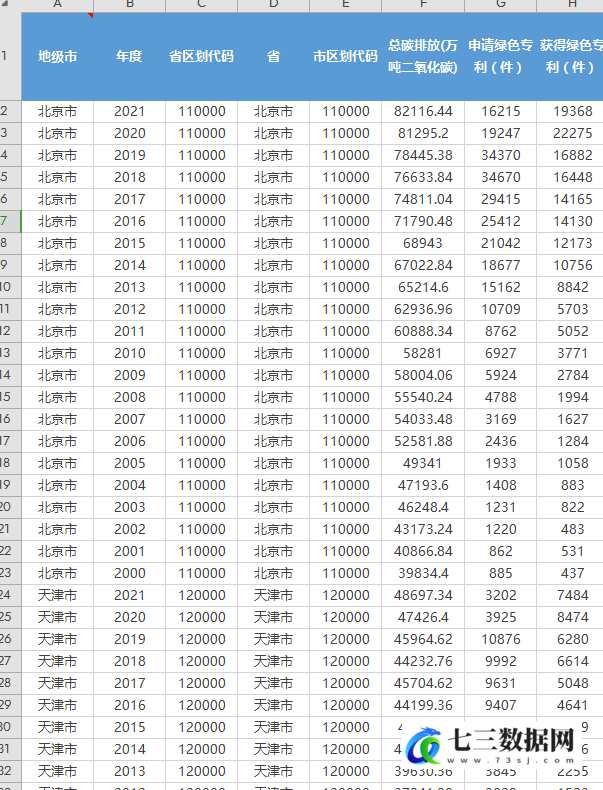Select the cell showing 34670
This screenshot has height=790, width=603.
click(501, 177)
